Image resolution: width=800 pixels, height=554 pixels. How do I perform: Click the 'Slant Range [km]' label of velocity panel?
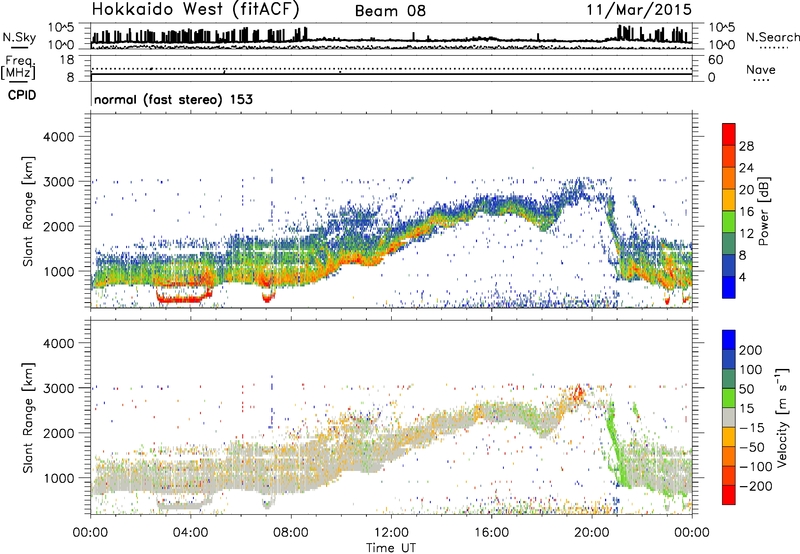pos(28,417)
